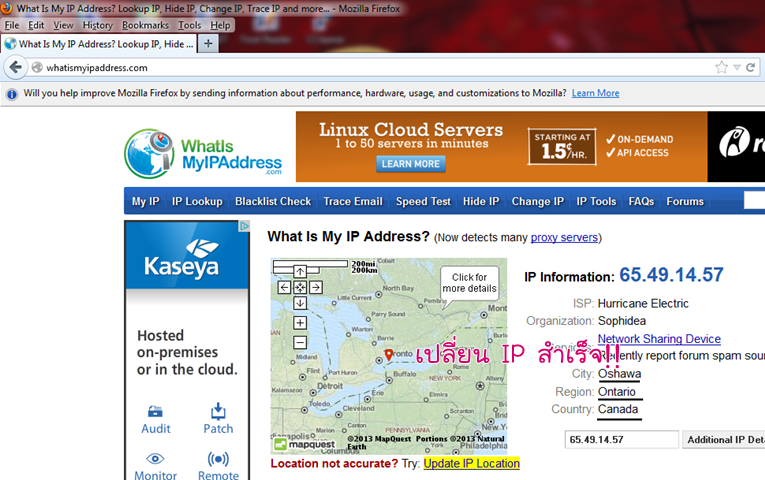
Task: Open the Edit menu
Action: coord(36,25)
